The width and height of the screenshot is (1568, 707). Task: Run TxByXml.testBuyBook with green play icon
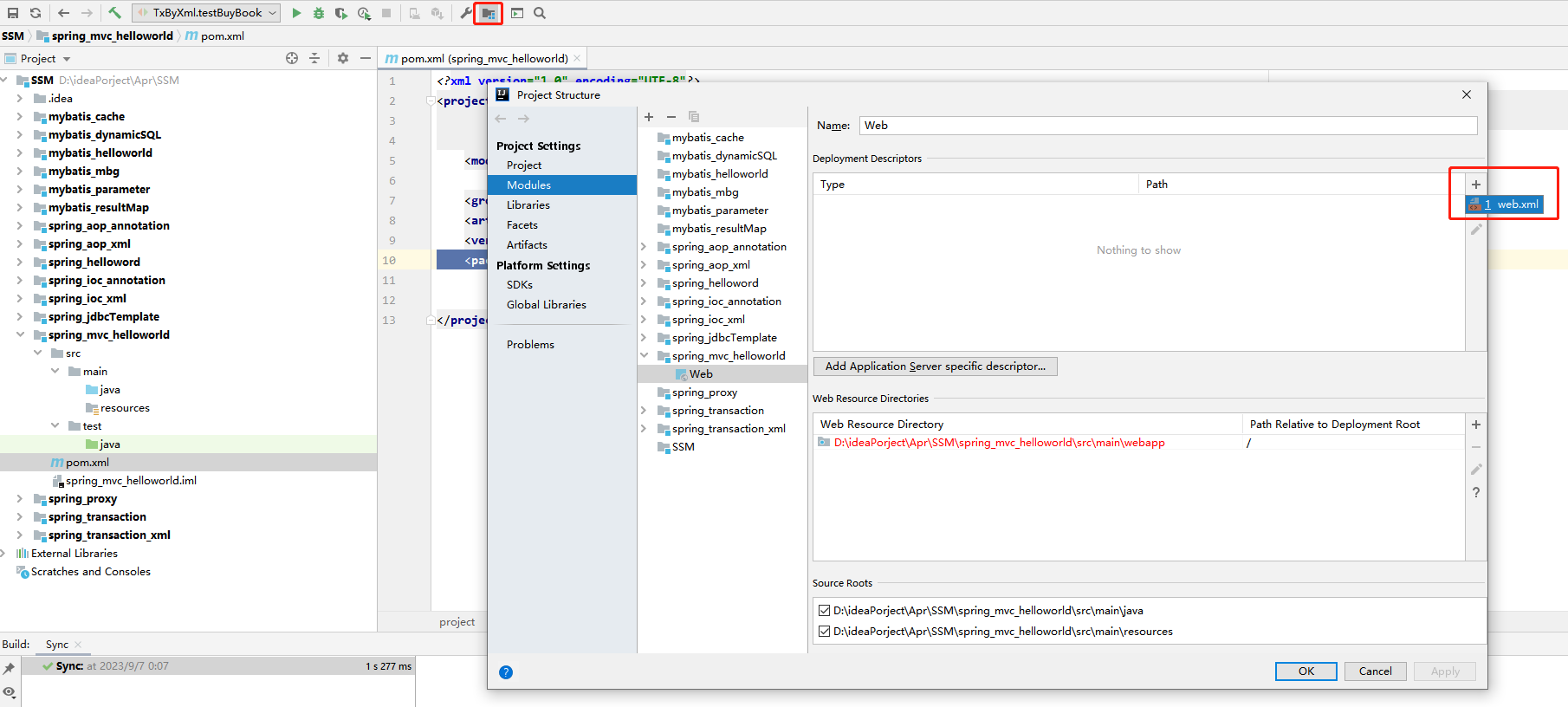click(296, 13)
